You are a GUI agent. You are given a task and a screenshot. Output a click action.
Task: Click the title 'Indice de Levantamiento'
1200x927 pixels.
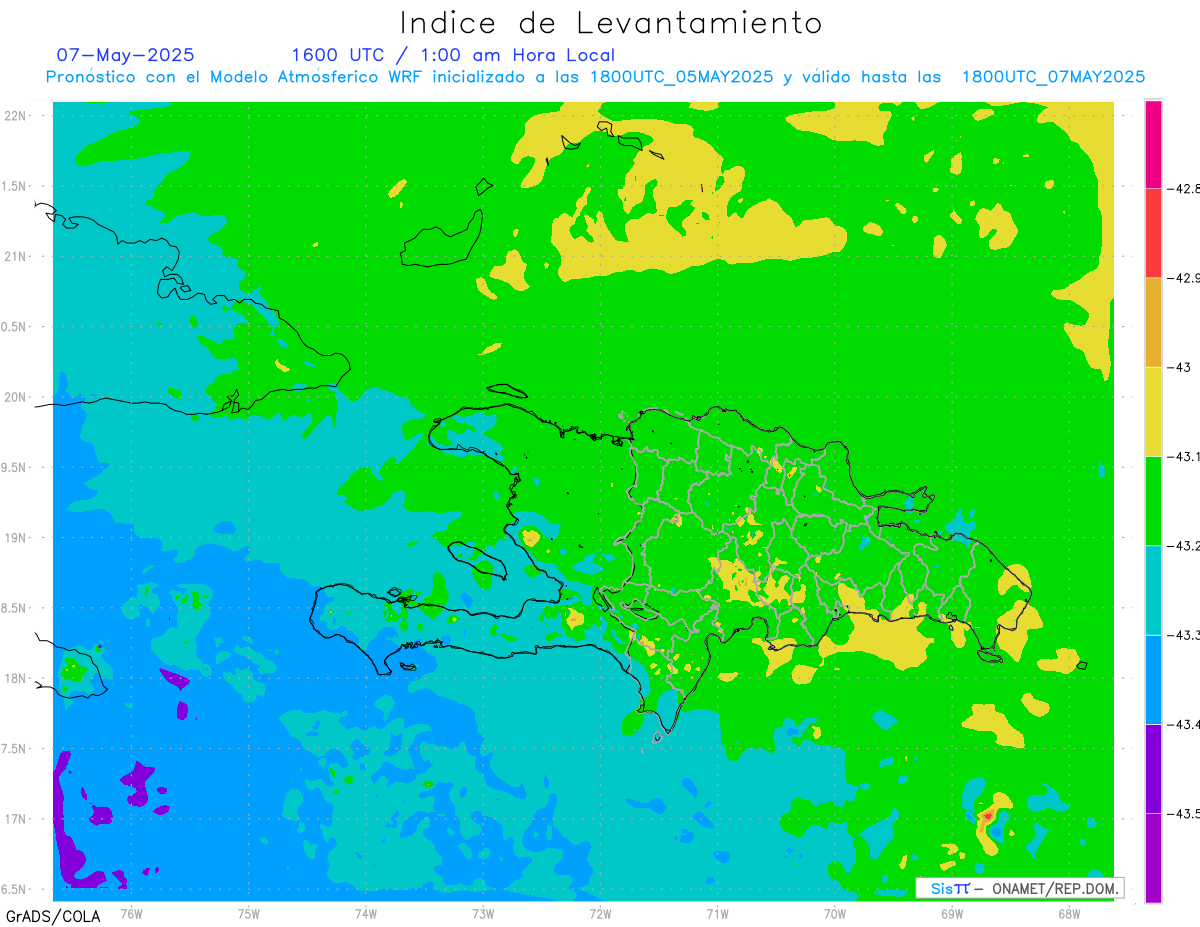(x=611, y=22)
